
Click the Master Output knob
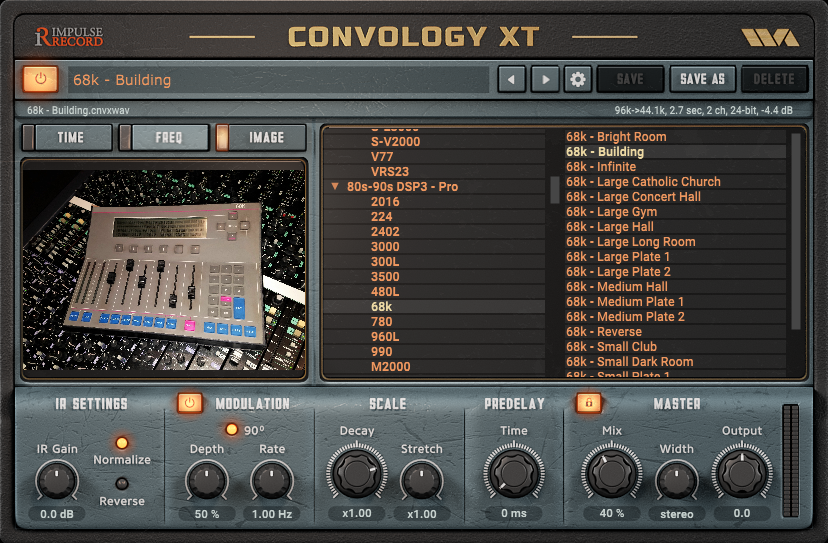point(741,473)
